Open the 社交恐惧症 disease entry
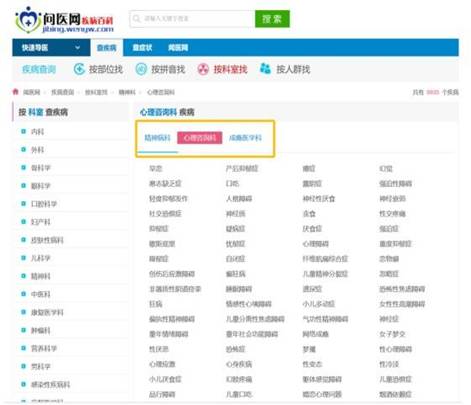Image resolution: width=471 pixels, height=405 pixels. pos(165,214)
